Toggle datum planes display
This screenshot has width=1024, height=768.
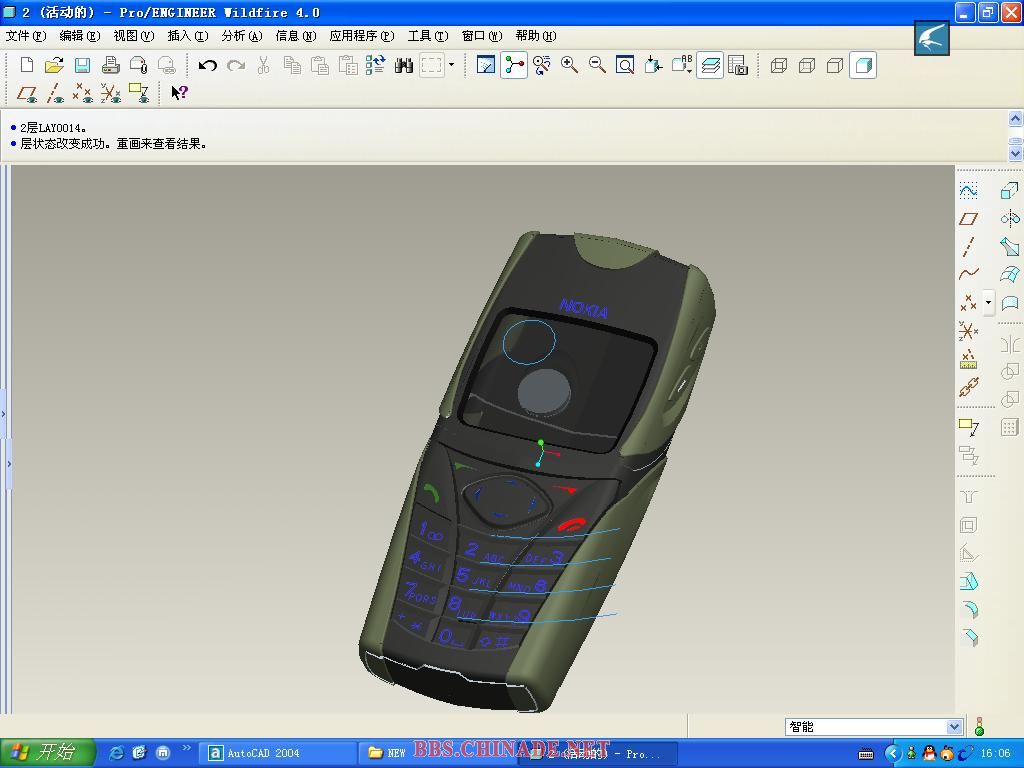(x=27, y=93)
